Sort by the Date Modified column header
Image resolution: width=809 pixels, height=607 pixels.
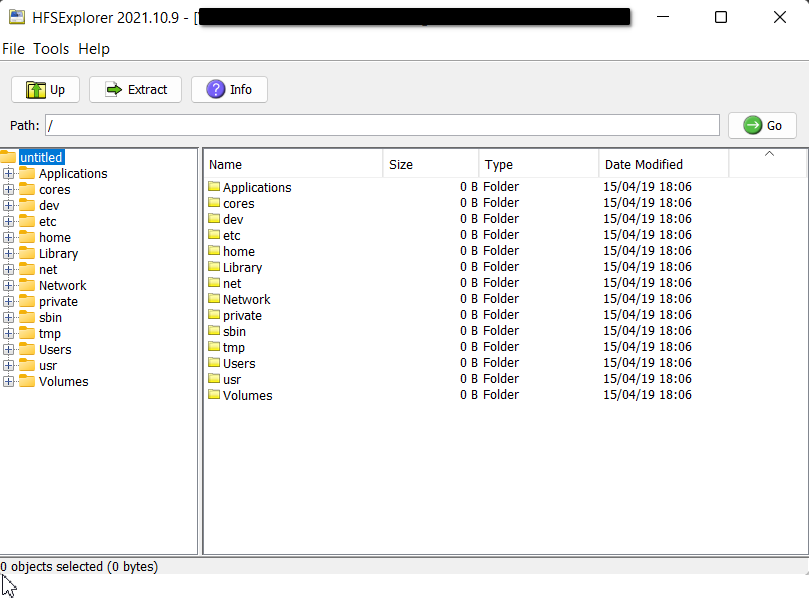(644, 164)
